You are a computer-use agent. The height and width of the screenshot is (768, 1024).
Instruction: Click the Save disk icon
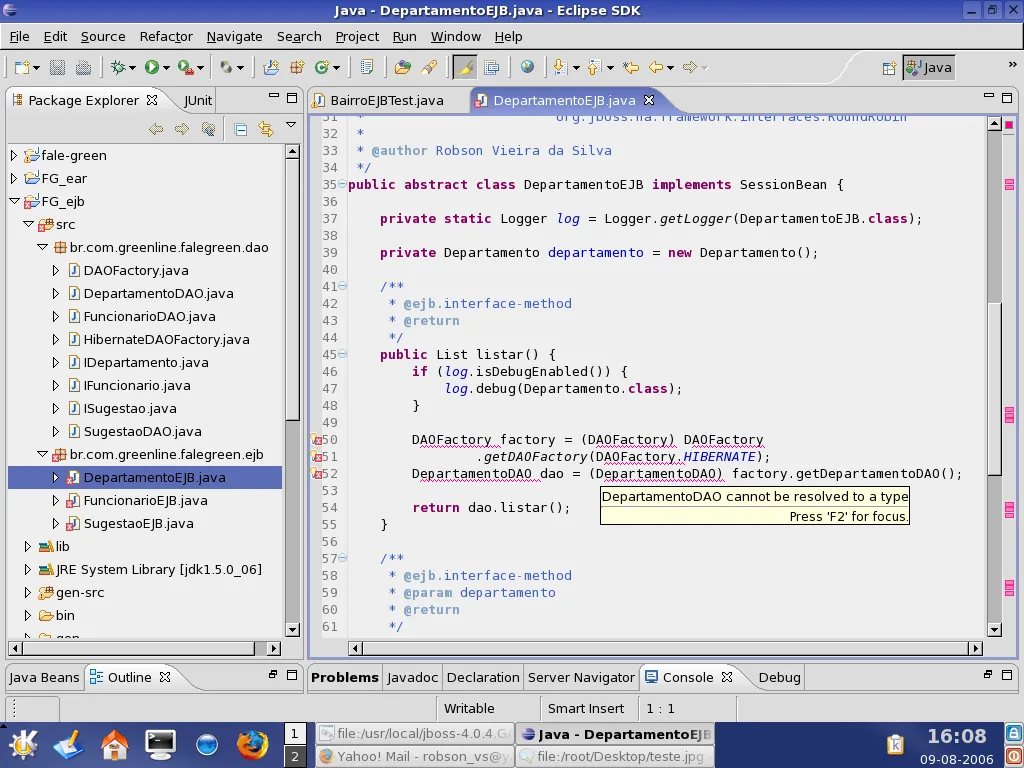click(x=57, y=68)
